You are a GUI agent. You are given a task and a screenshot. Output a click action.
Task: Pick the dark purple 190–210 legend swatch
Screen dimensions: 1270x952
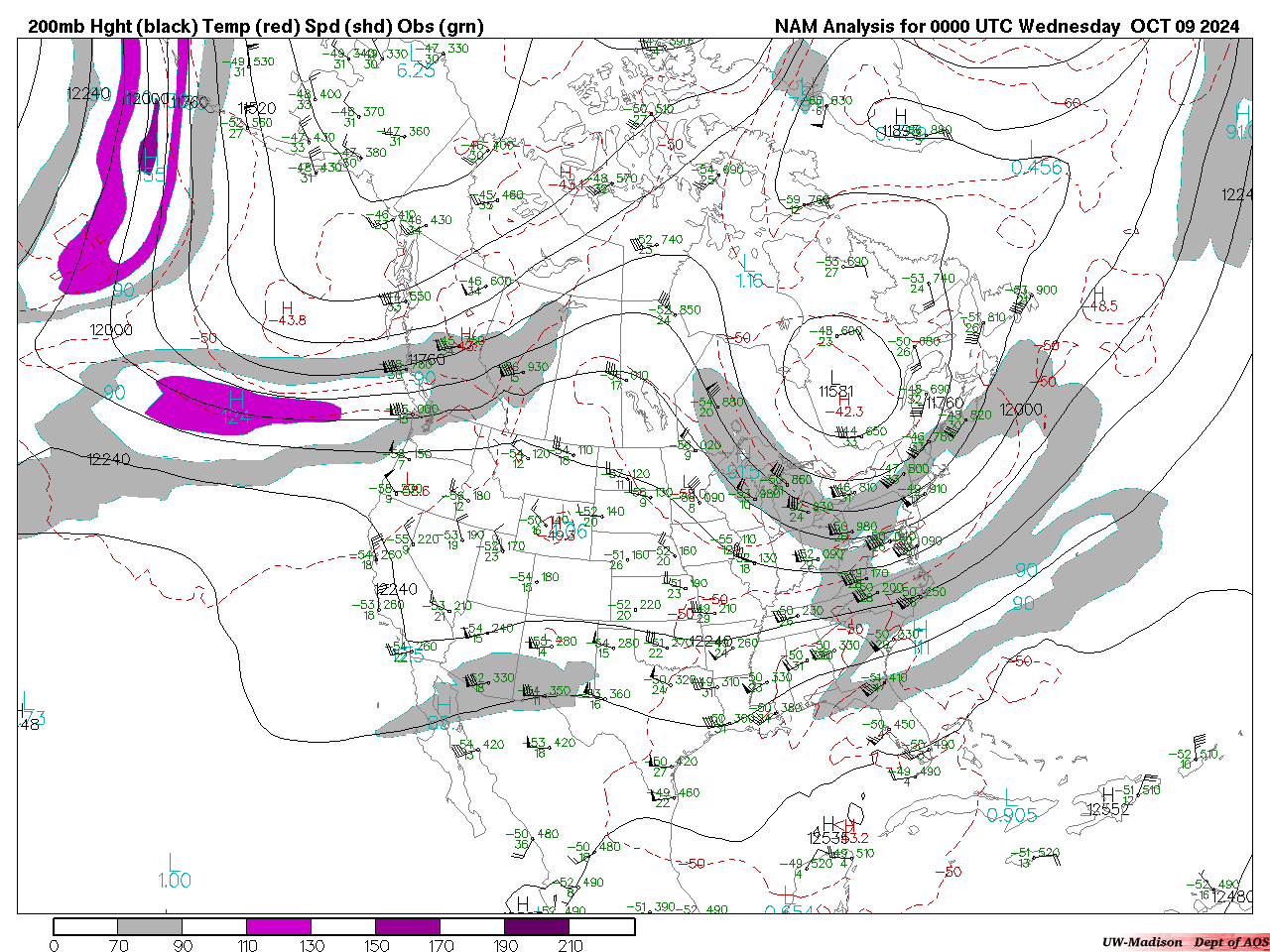click(x=537, y=926)
